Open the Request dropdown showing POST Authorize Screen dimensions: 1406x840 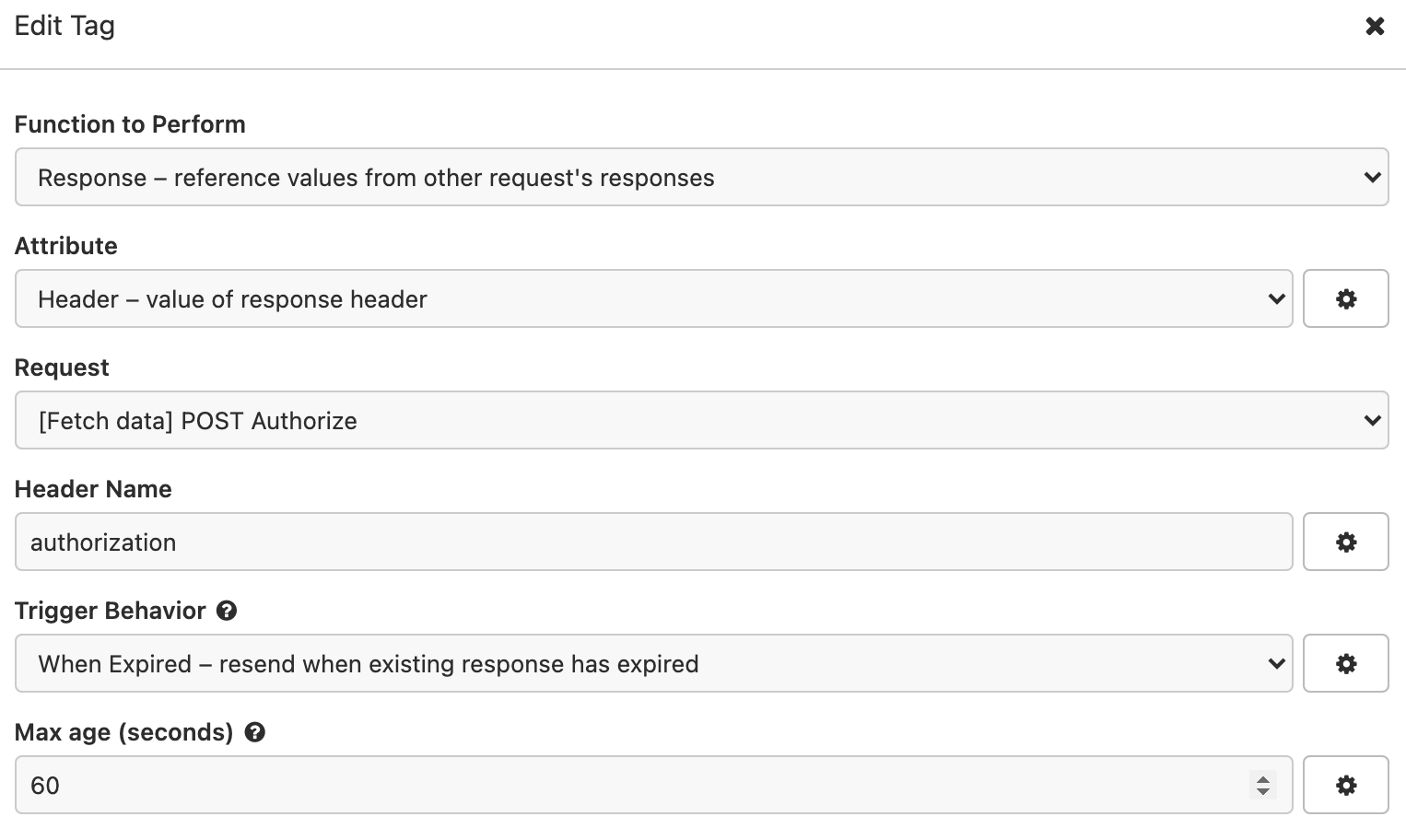click(x=700, y=420)
